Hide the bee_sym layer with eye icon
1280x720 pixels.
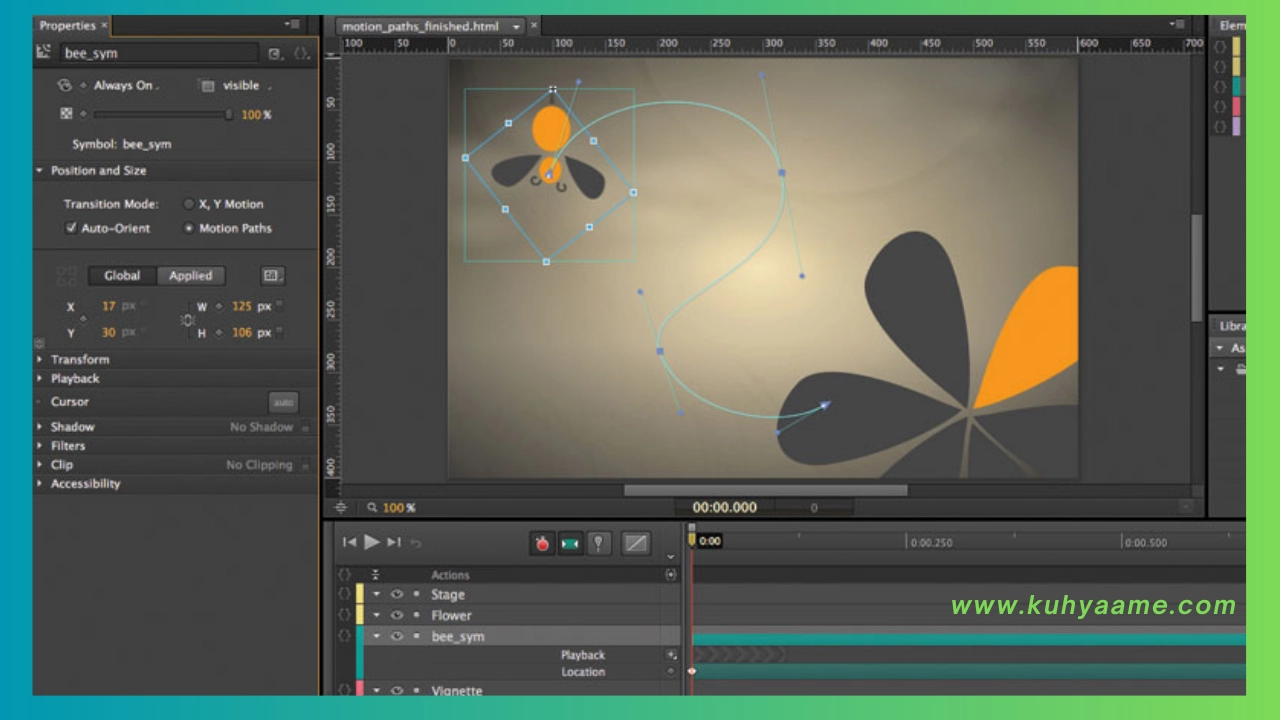(x=397, y=636)
